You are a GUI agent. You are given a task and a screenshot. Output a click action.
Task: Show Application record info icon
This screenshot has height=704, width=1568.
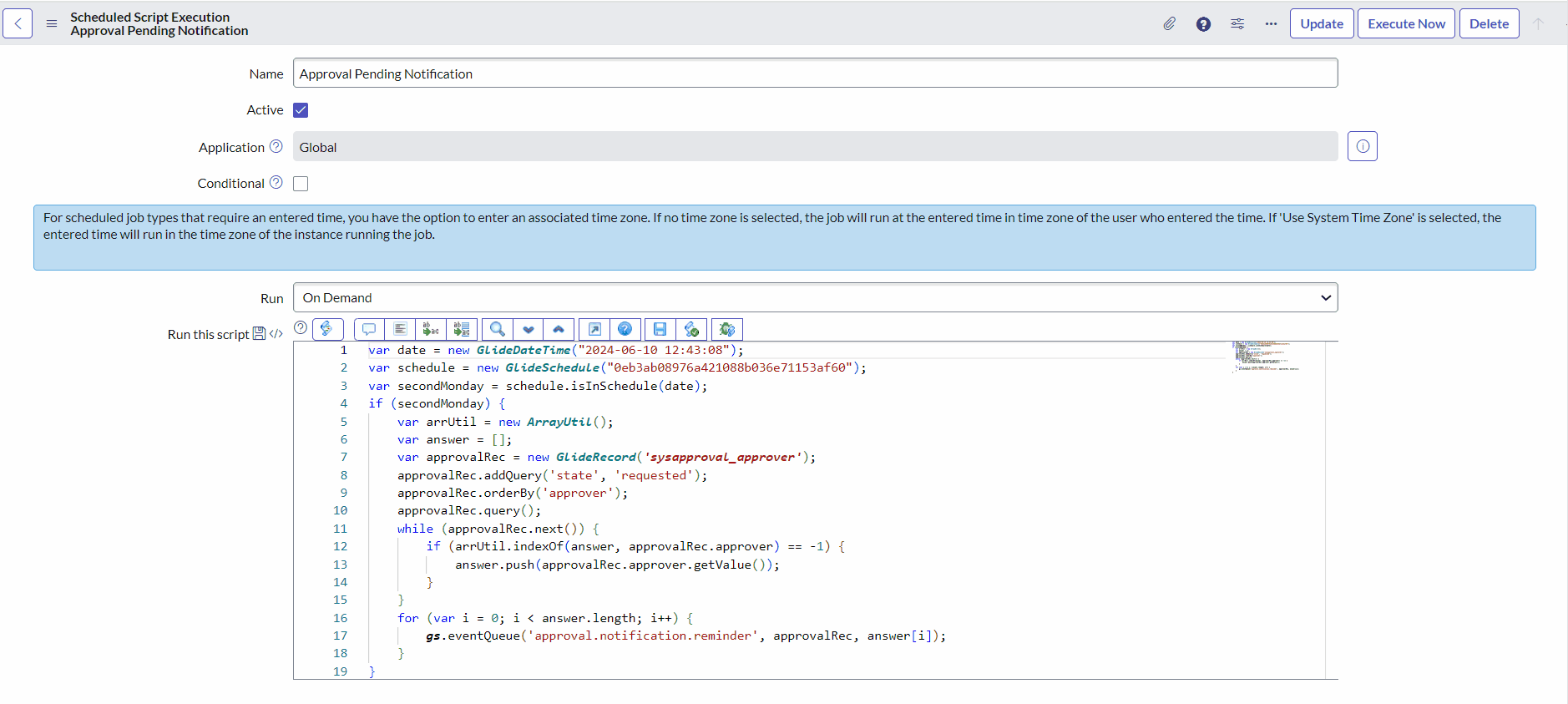coord(1363,146)
